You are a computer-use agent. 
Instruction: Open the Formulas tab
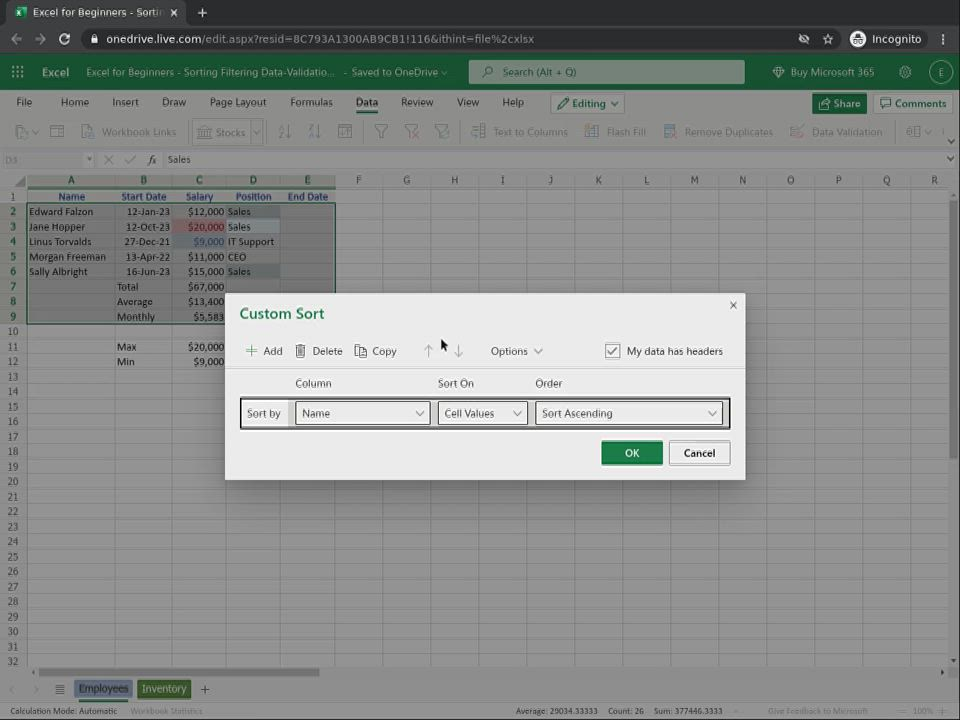(x=311, y=102)
